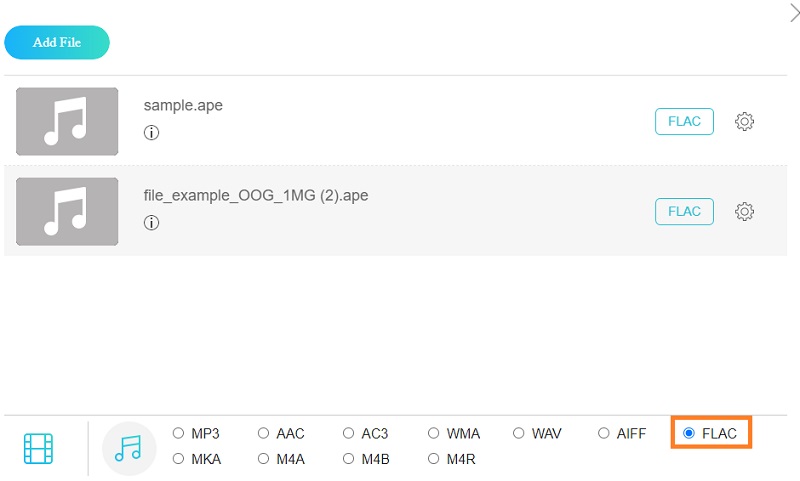Viewport: 800px width, 481px height.
Task: Switch to video format film icon
Action: (39, 448)
